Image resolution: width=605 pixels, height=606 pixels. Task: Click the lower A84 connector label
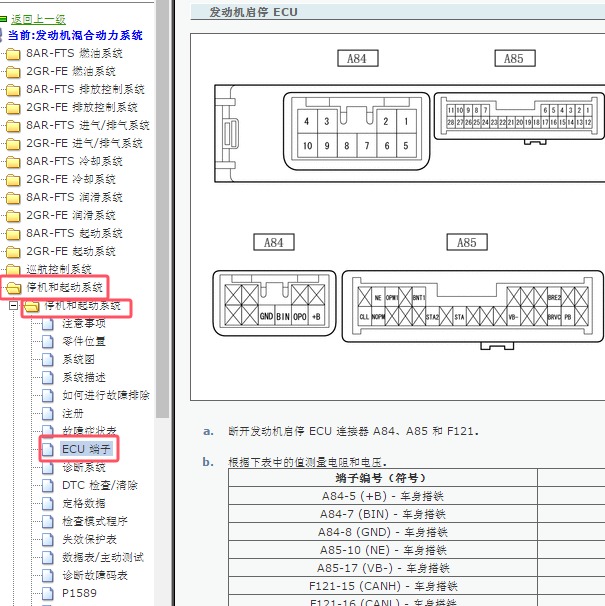pos(274,242)
